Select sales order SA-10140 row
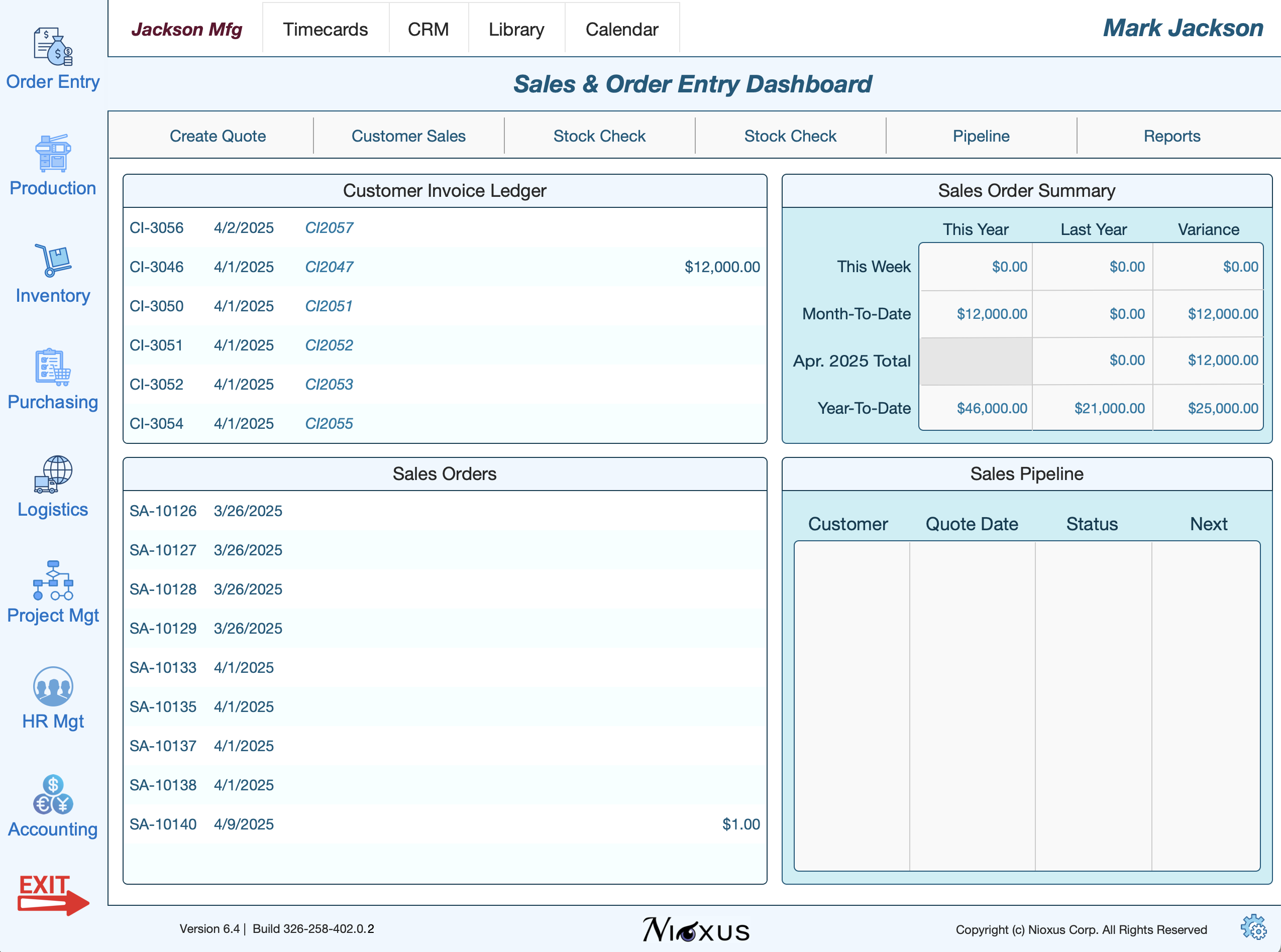Viewport: 1281px width, 952px height. coord(444,824)
